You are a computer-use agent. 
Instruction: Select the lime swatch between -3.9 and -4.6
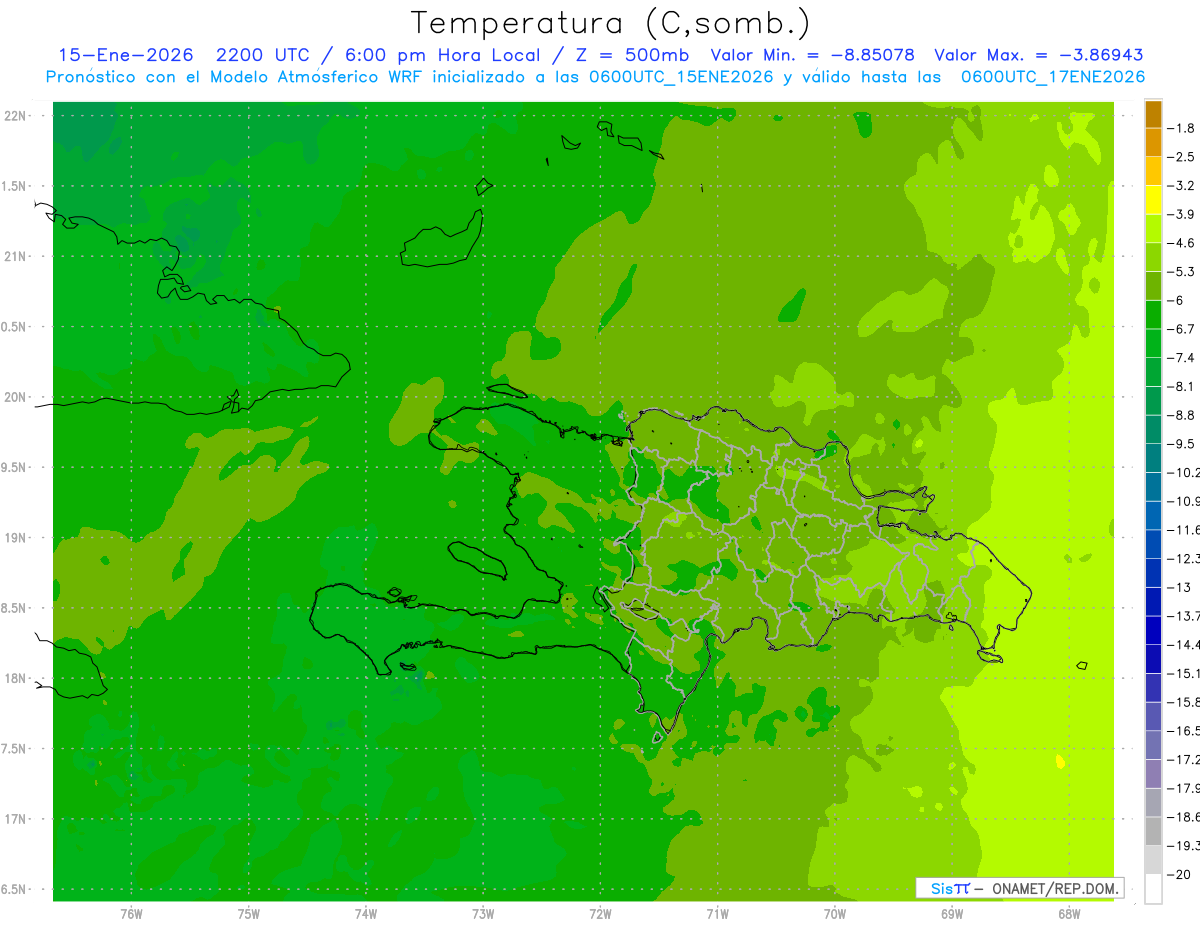point(1153,229)
